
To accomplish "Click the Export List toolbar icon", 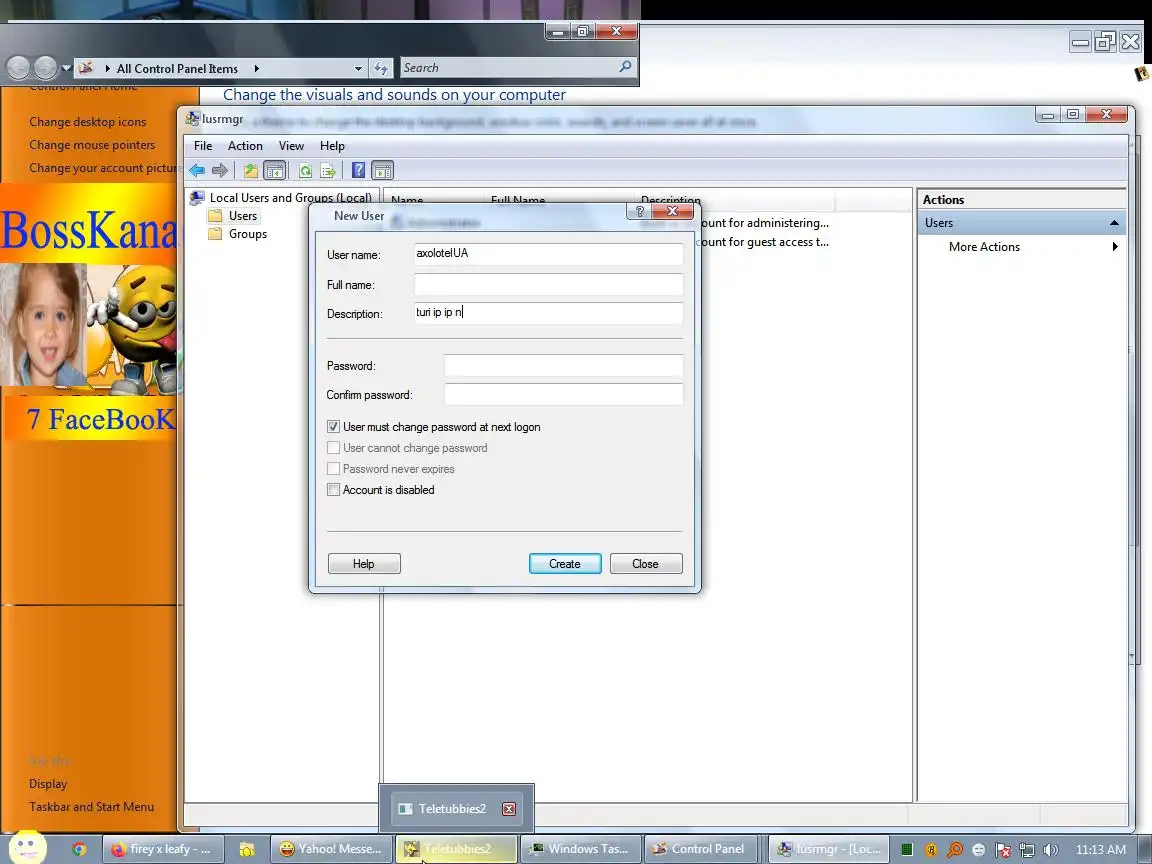I will (x=328, y=170).
